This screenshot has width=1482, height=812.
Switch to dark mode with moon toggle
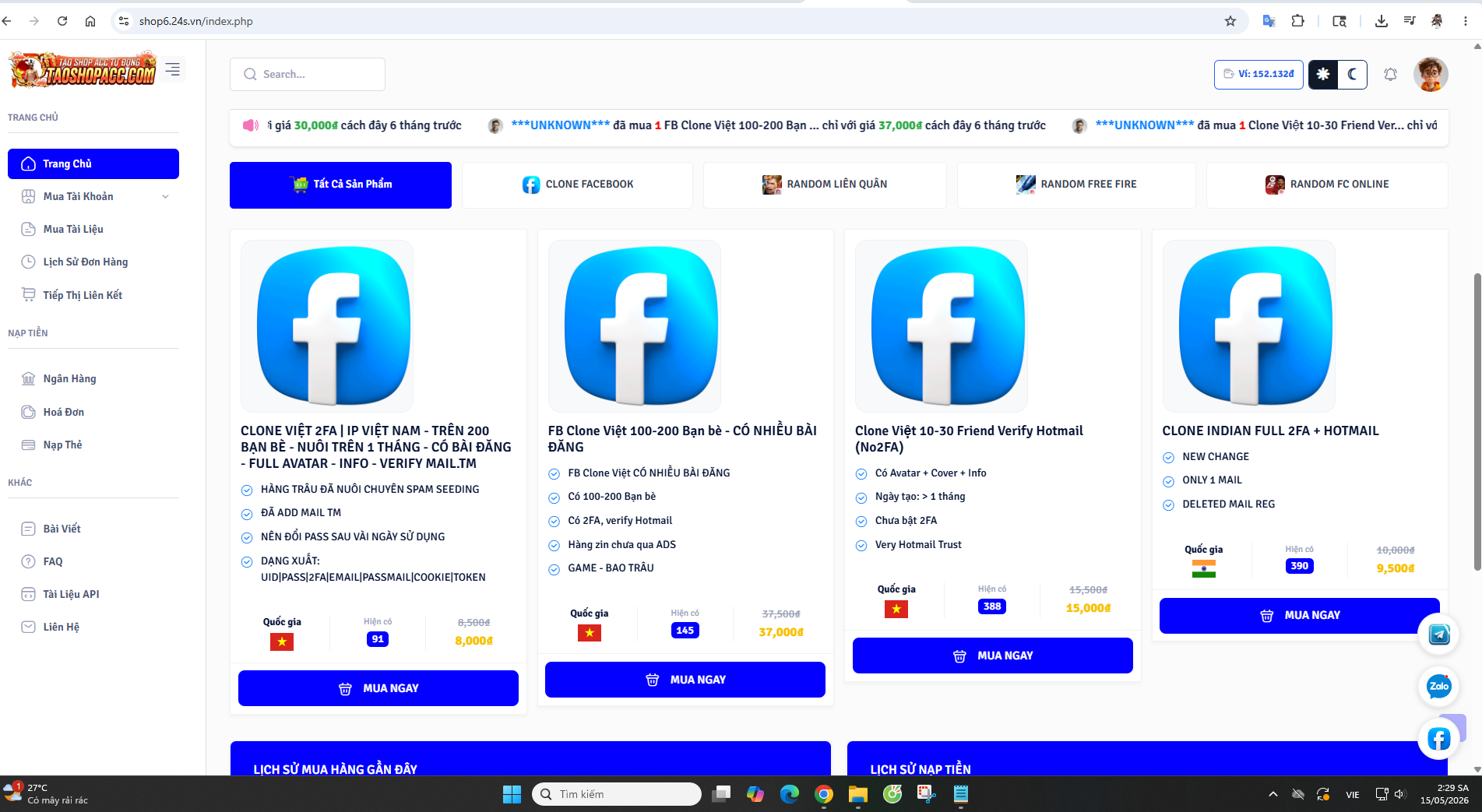[x=1353, y=74]
